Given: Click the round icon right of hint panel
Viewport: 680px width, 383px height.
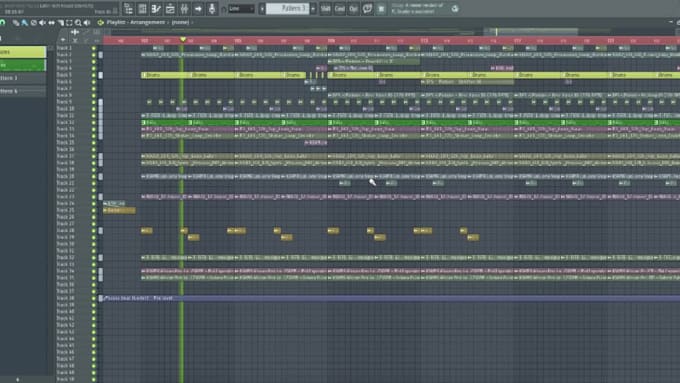Looking at the screenshot, I should (x=454, y=9).
